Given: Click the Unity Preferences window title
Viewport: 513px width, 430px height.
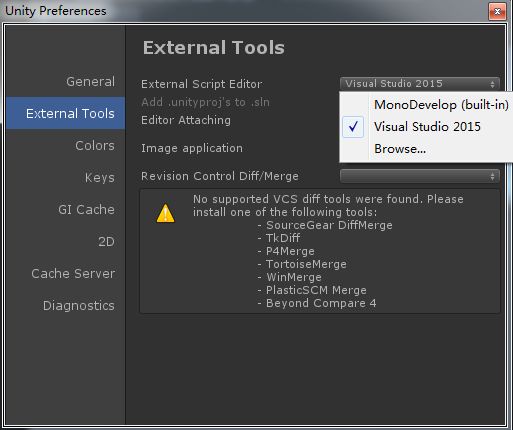Looking at the screenshot, I should [56, 11].
